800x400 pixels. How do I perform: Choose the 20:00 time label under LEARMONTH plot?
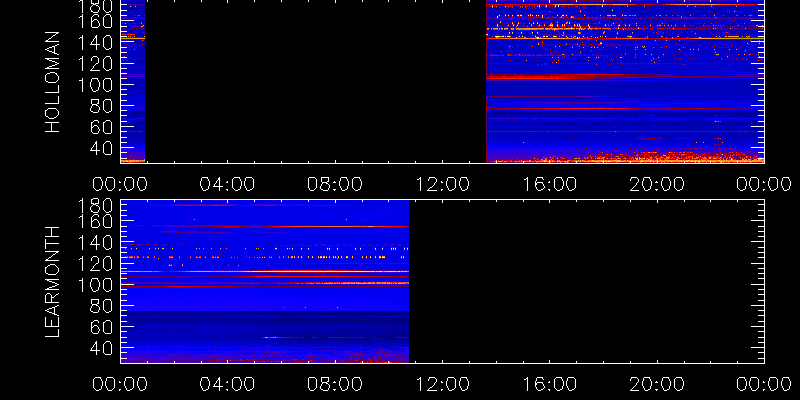tap(657, 384)
